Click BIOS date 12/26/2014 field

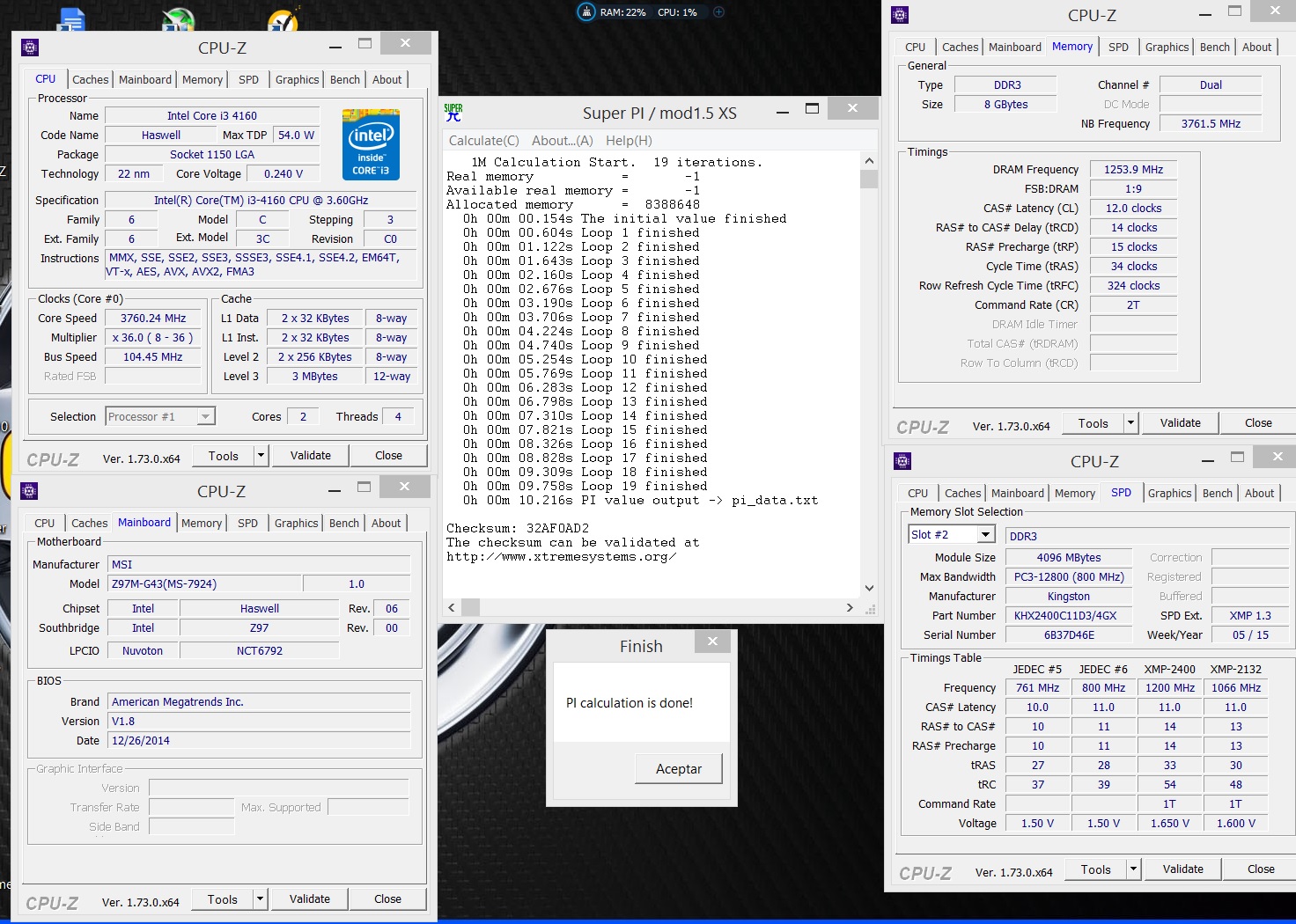(x=259, y=741)
